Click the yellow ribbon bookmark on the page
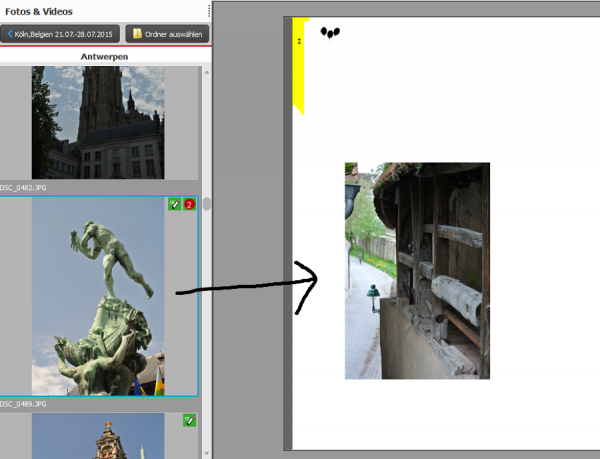600x459 pixels. coord(298,66)
